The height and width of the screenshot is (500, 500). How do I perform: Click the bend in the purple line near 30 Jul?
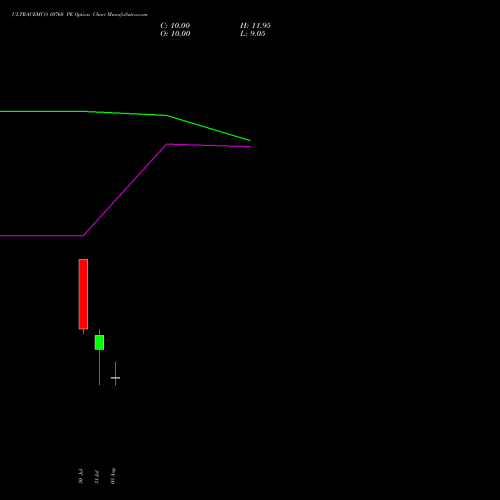(x=83, y=236)
